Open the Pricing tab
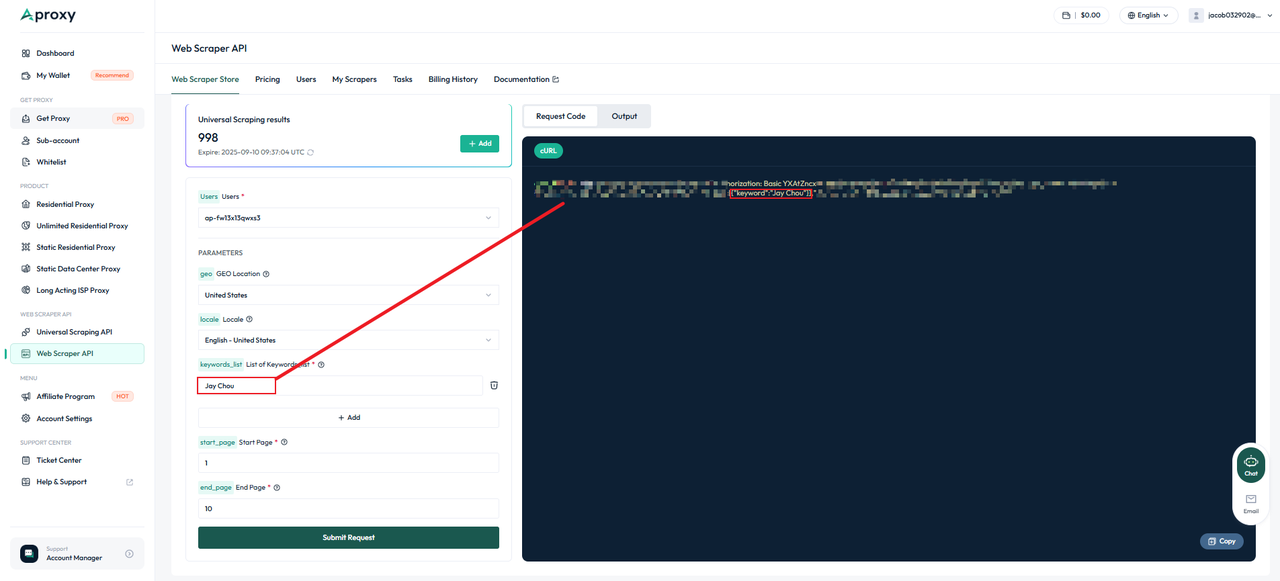Viewport: 1280px width, 581px height. tap(267, 79)
